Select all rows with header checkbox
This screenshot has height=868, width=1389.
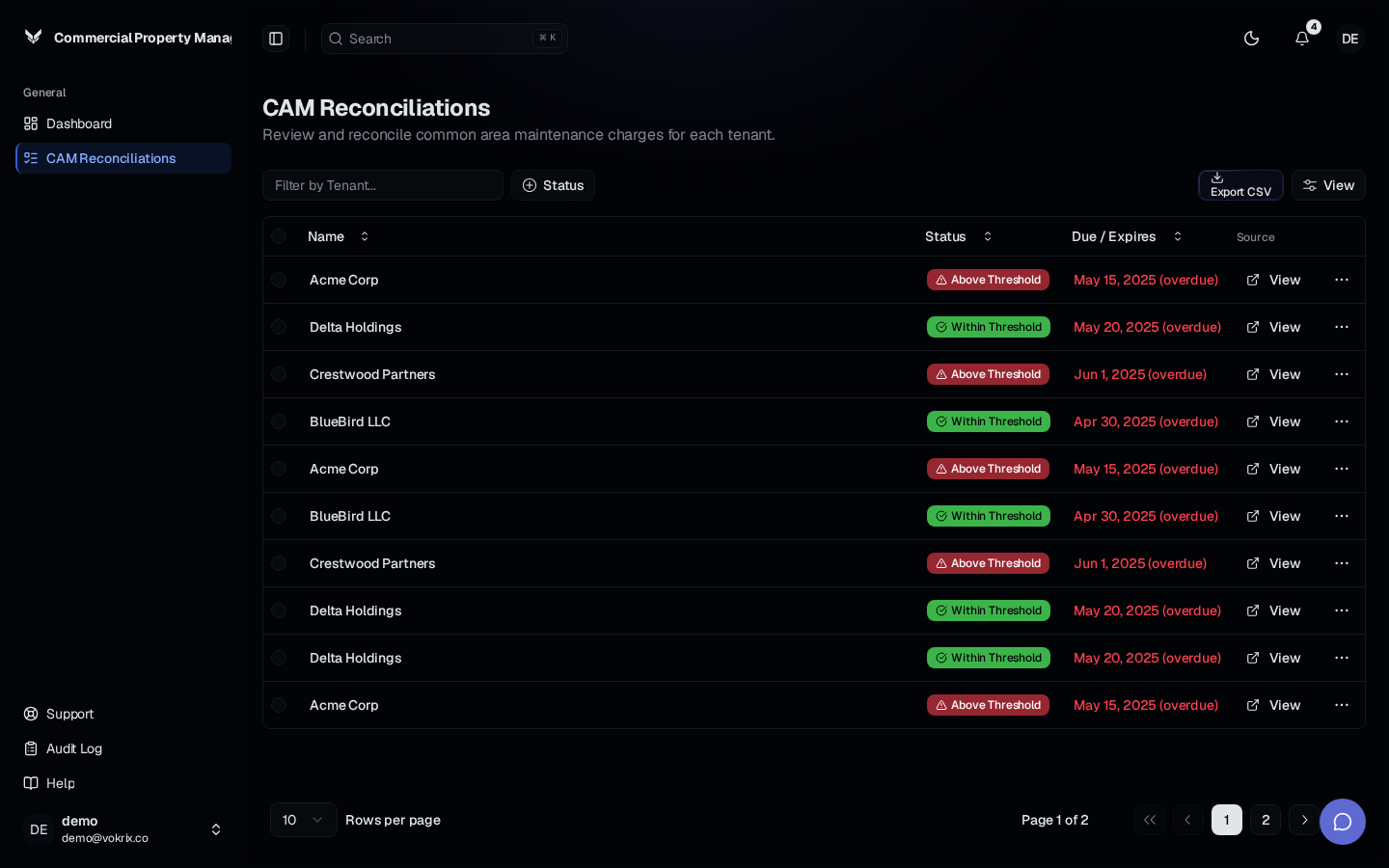tap(279, 236)
